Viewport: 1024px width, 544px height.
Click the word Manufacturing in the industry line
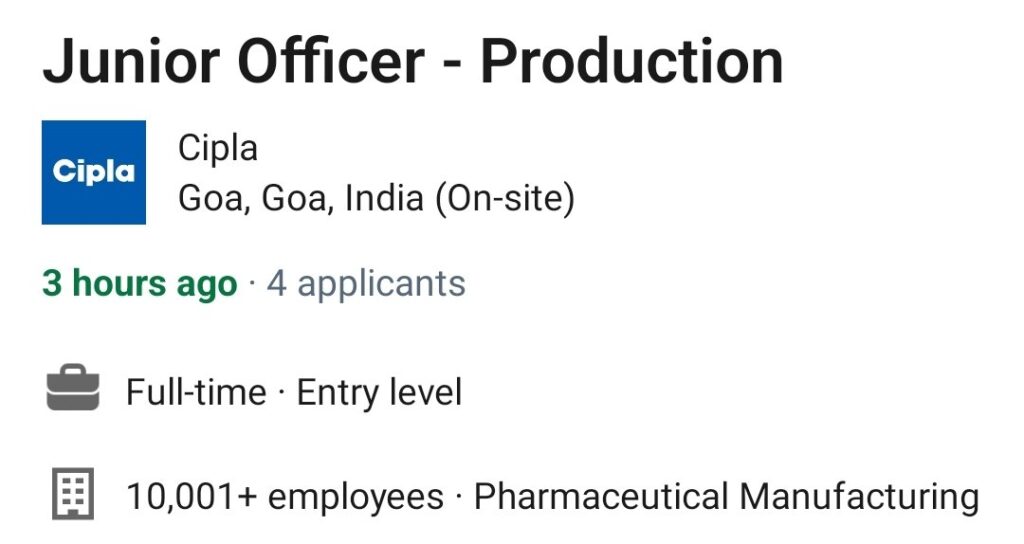click(x=859, y=496)
